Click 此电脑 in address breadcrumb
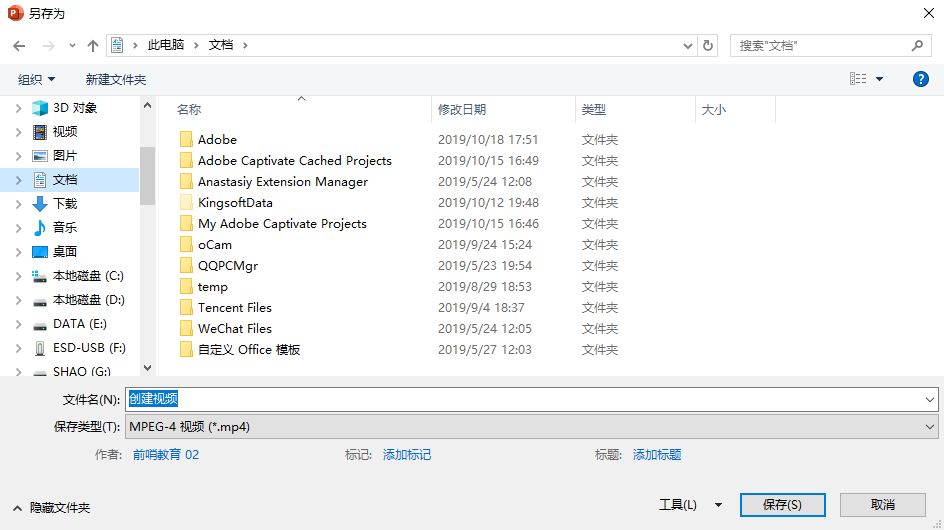Image resolution: width=944 pixels, height=530 pixels. 166,45
